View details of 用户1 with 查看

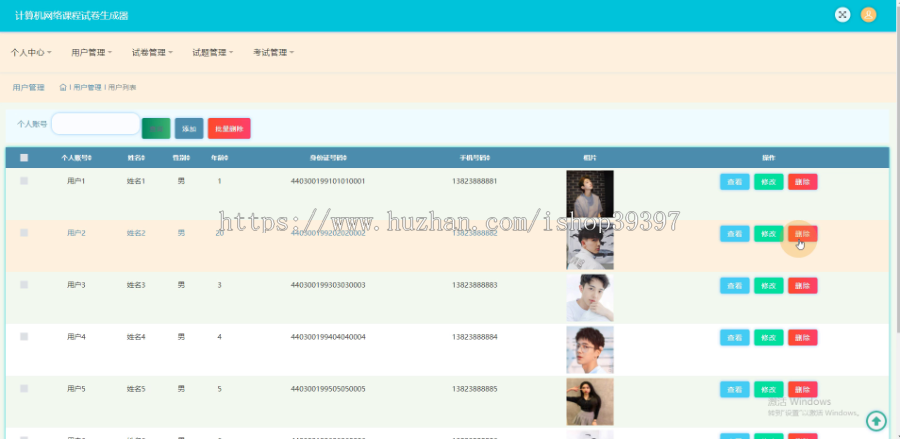[x=735, y=182]
